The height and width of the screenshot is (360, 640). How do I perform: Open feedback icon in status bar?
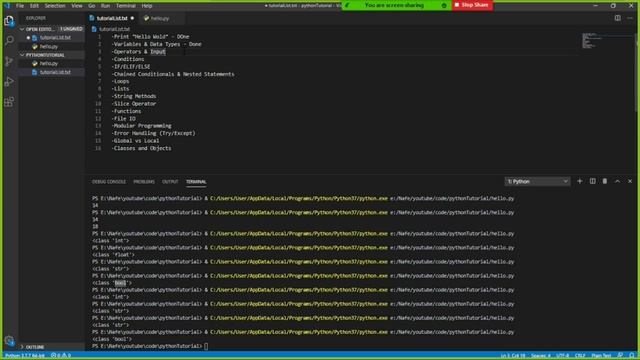click(x=620, y=356)
